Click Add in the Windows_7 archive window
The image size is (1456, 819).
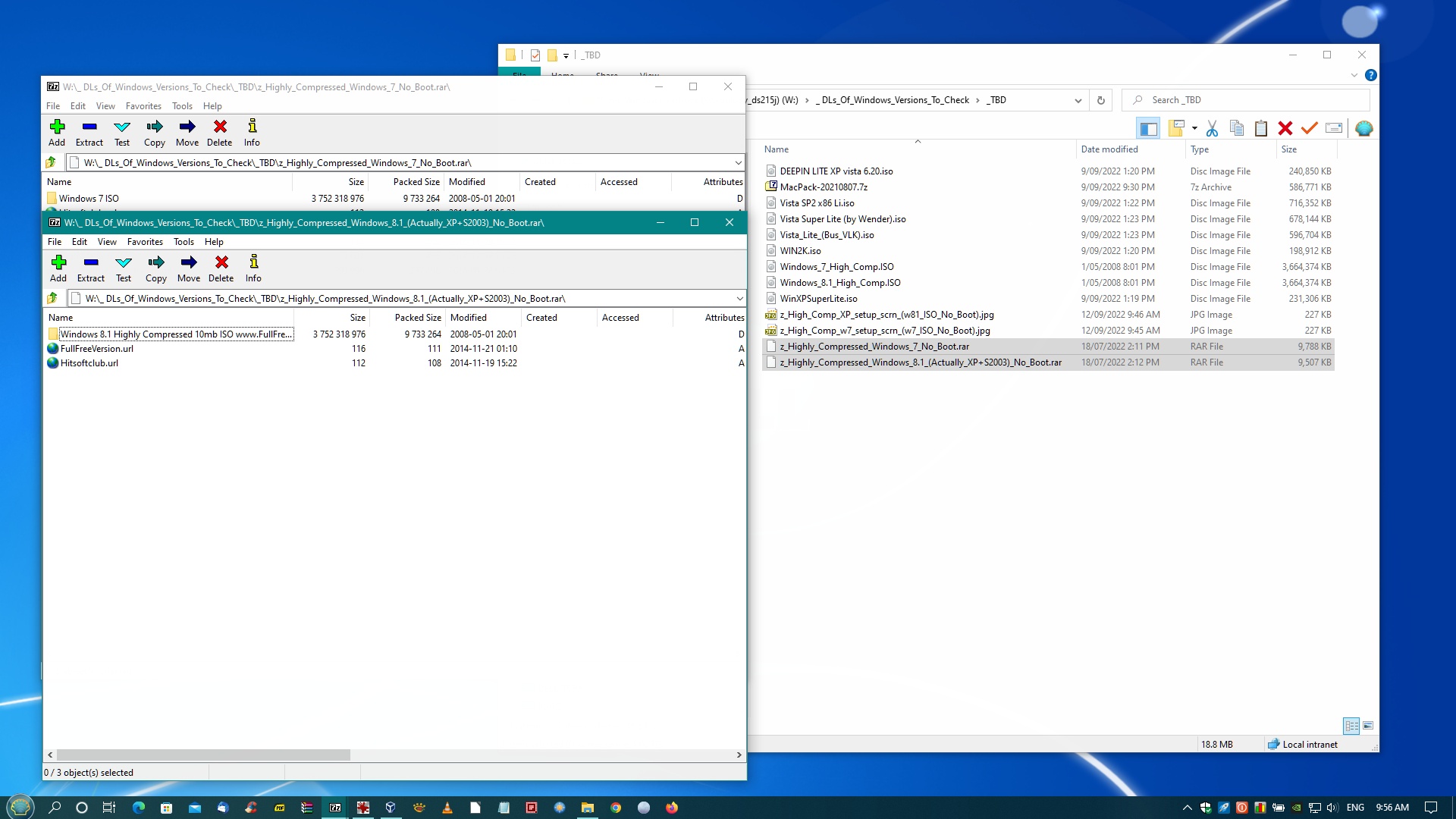(x=57, y=133)
